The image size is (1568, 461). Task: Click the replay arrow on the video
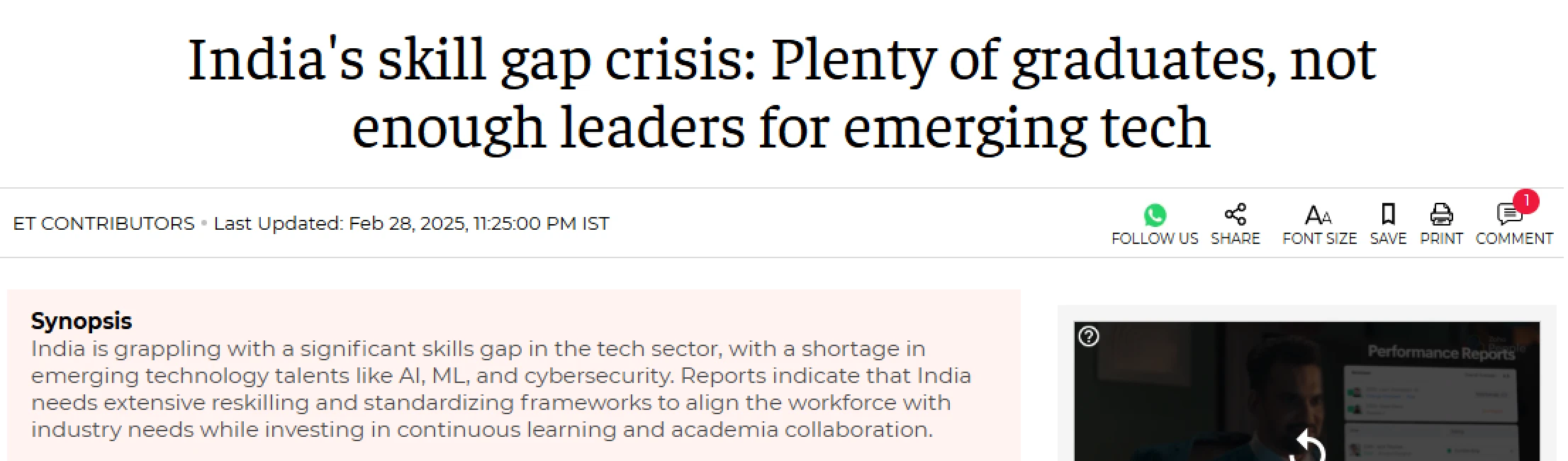tap(1308, 447)
